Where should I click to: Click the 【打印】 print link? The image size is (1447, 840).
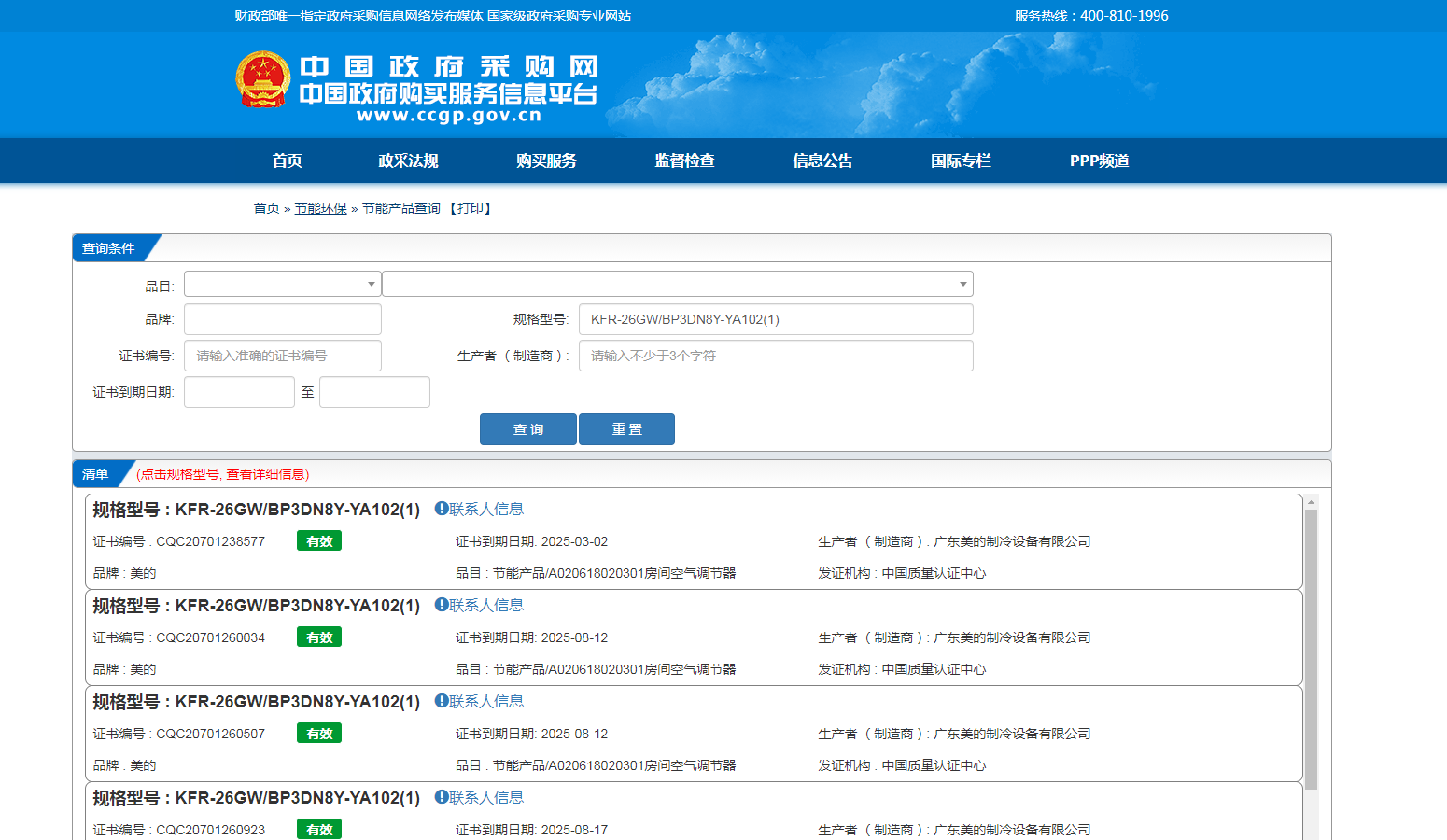pyautogui.click(x=470, y=208)
